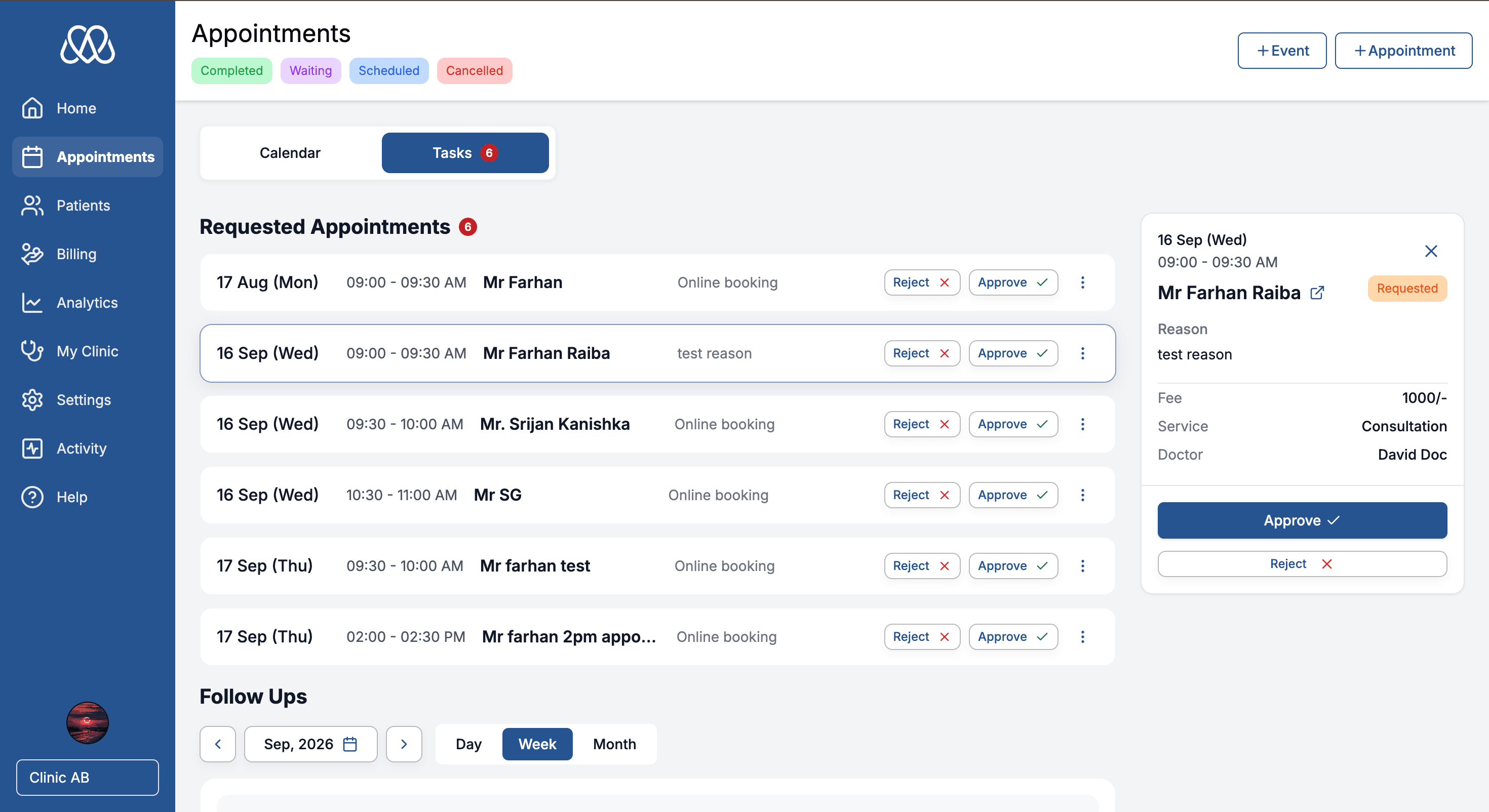Toggle the Cancelled status filter
The height and width of the screenshot is (812, 1489).
coord(474,70)
